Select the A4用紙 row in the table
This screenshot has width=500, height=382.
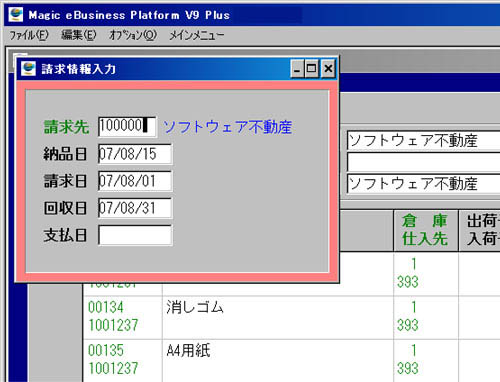click(291, 361)
